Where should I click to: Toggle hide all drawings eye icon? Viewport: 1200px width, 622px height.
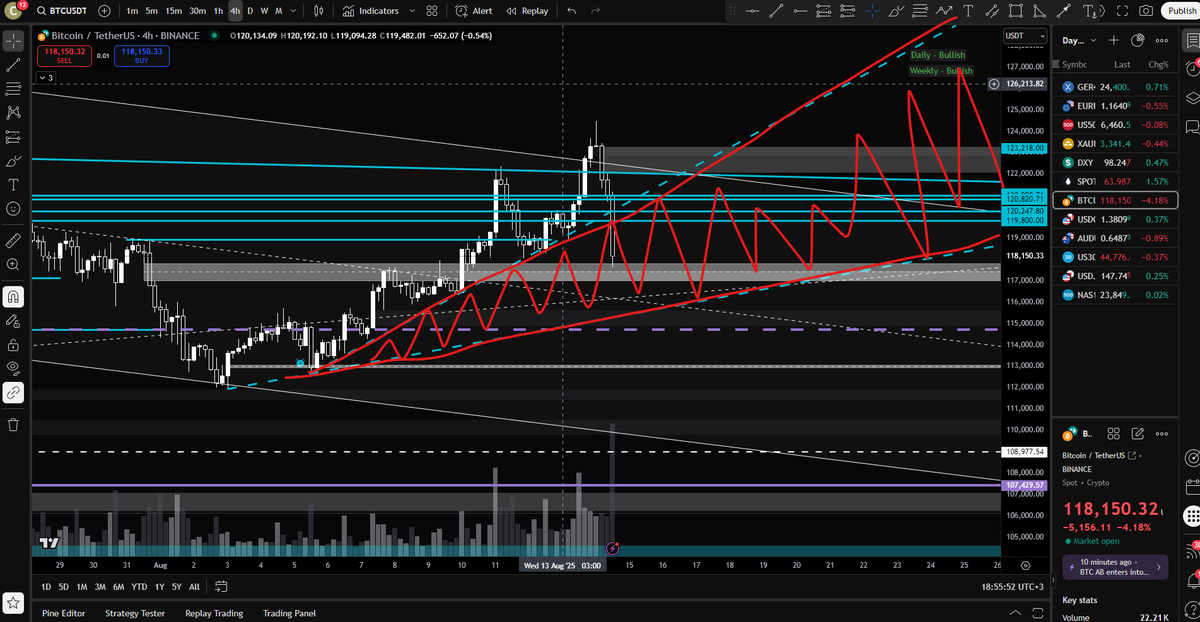13,368
